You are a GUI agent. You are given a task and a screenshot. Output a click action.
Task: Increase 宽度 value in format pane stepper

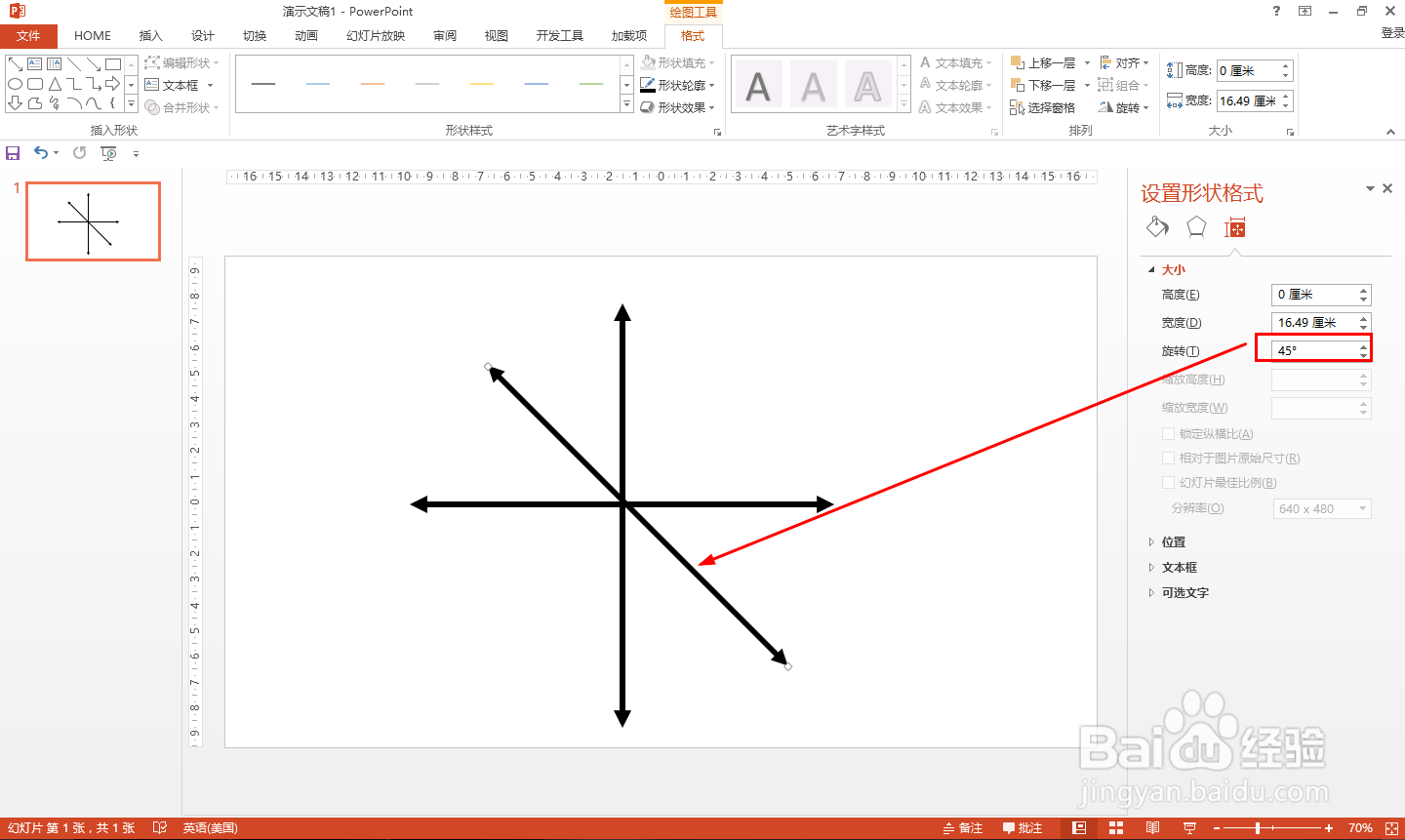(1364, 318)
